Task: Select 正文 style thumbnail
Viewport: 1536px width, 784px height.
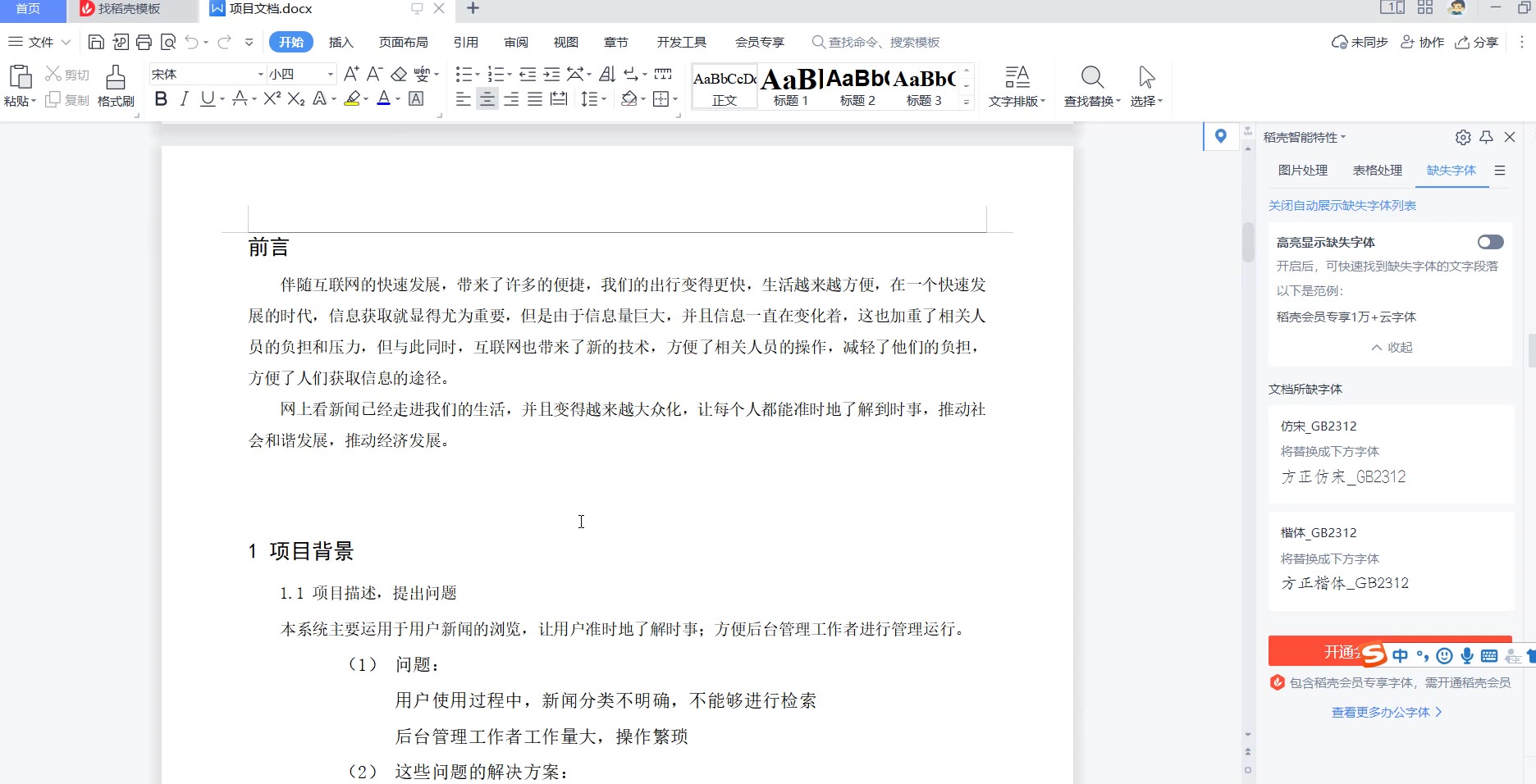Action: tap(725, 86)
